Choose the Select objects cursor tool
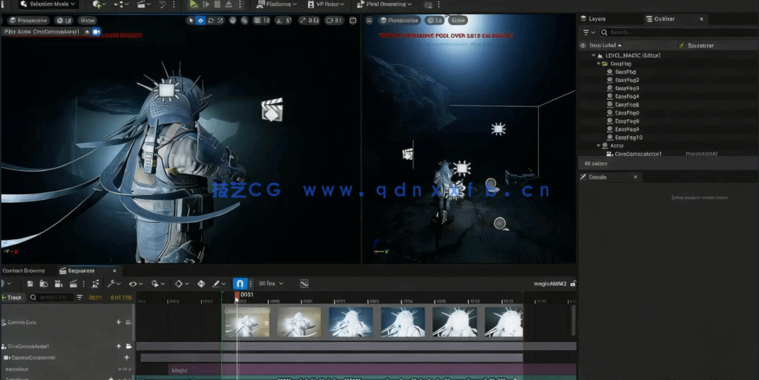Viewport: 759px width, 380px height. [191, 20]
